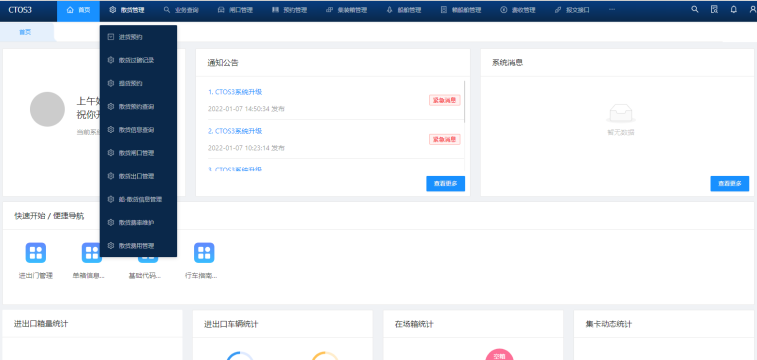
Task: Expand the more menus ellipsis in navigation
Action: pos(612,10)
